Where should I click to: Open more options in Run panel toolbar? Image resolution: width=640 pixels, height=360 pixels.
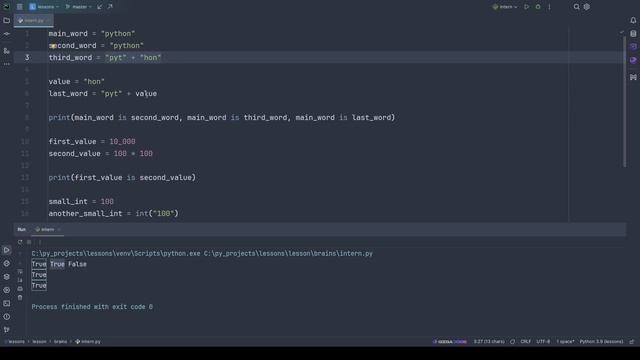tap(40, 242)
